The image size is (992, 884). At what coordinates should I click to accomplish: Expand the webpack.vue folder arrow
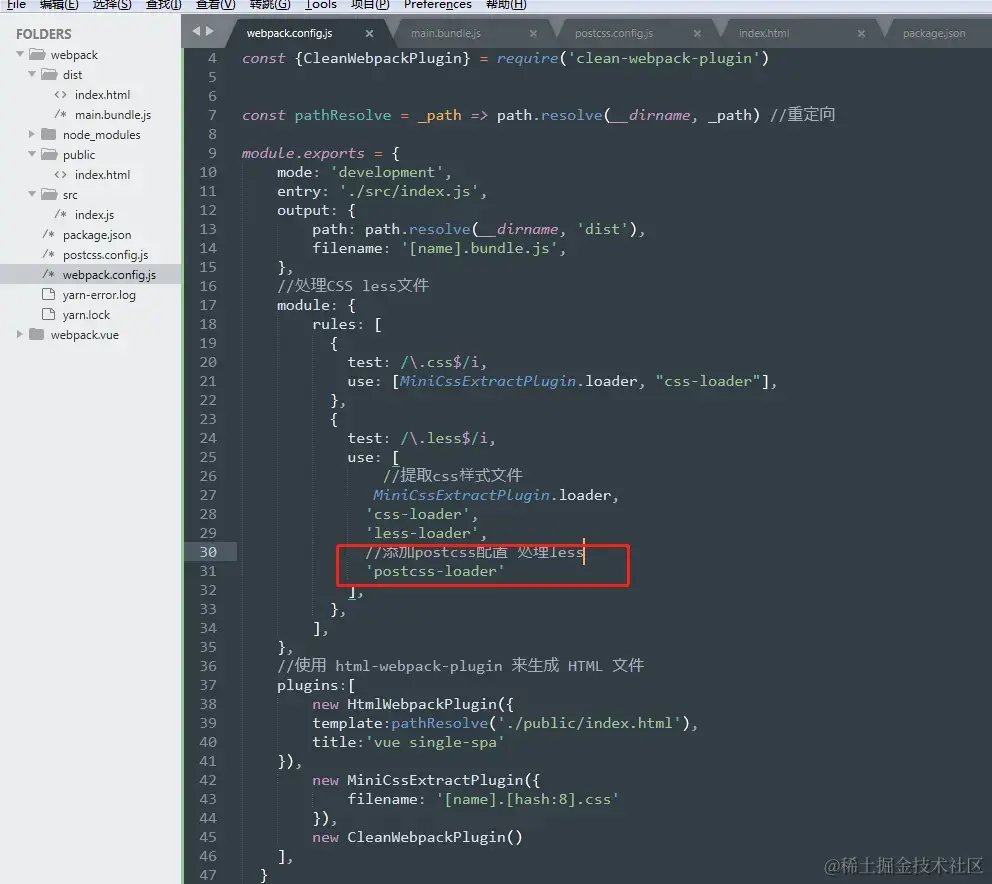pyautogui.click(x=20, y=334)
